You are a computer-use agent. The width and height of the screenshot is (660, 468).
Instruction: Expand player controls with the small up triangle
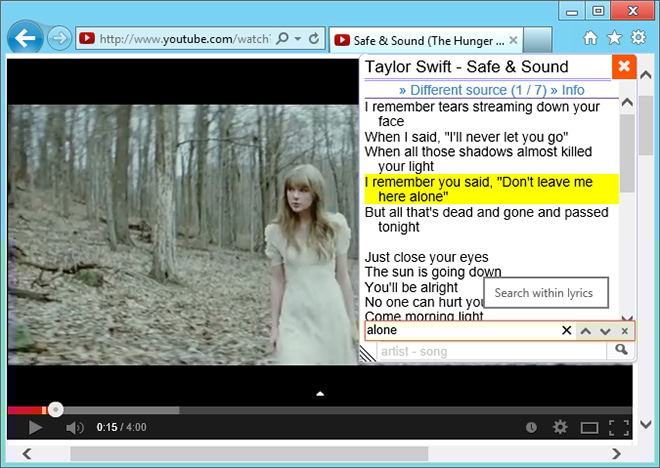coord(320,394)
